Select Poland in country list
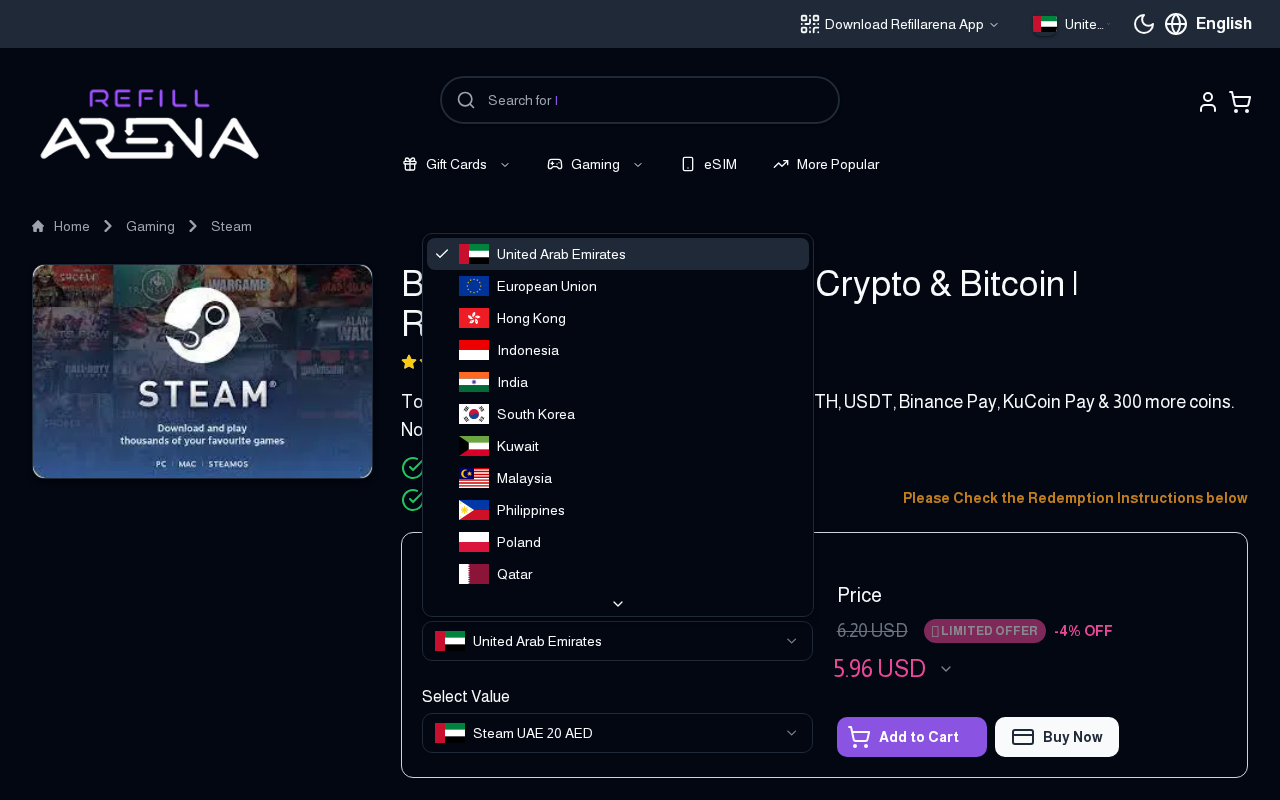The image size is (1280, 800). (x=618, y=542)
